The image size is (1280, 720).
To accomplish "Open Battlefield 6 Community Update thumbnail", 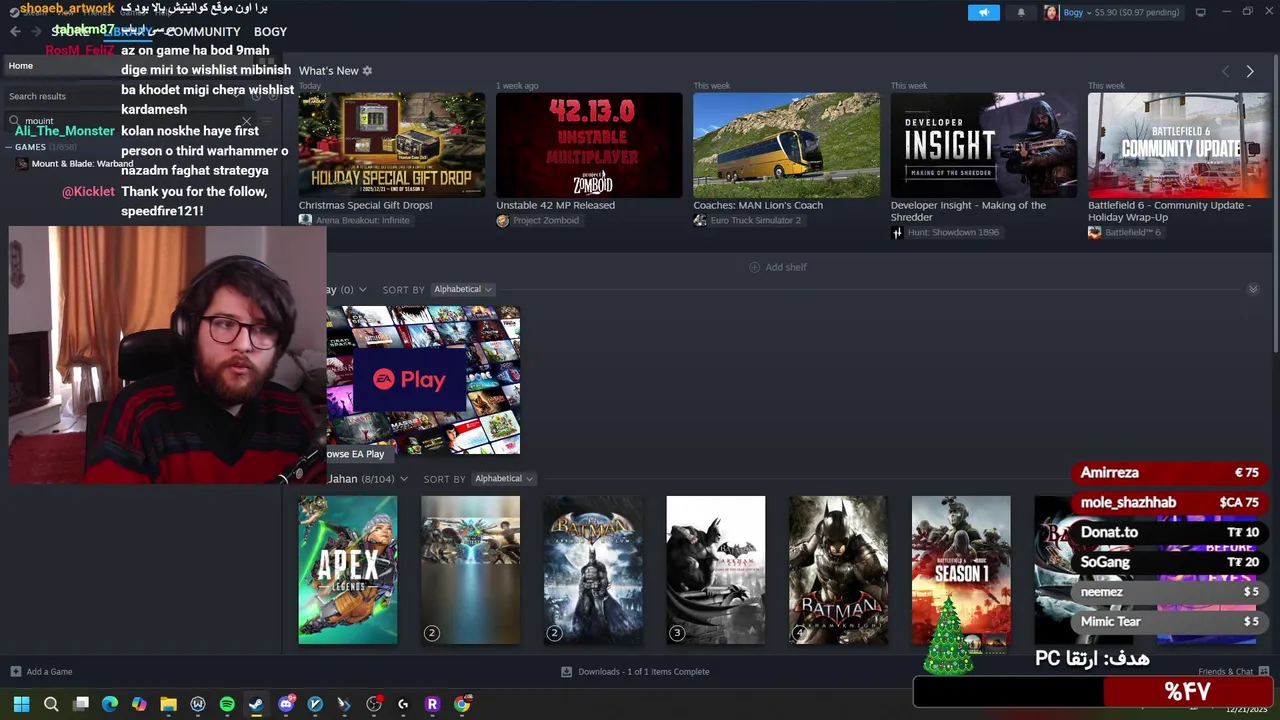I will [1179, 145].
